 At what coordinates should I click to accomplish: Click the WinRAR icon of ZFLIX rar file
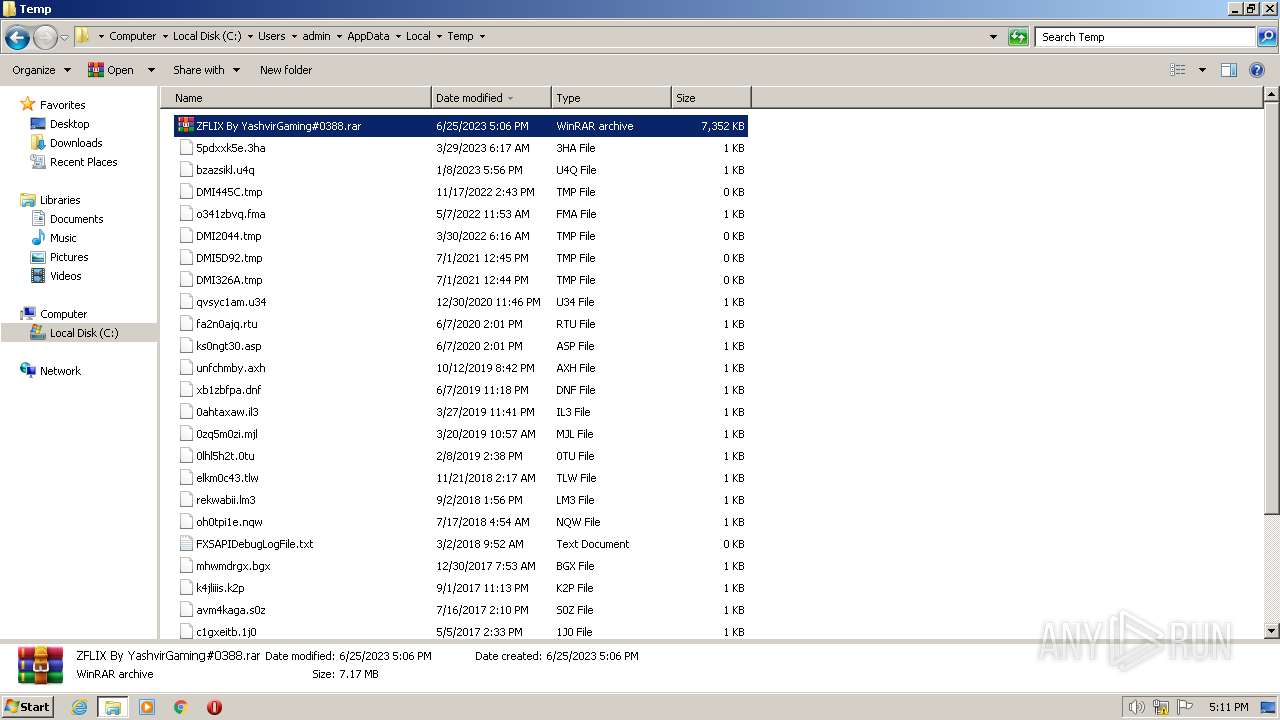(x=186, y=126)
